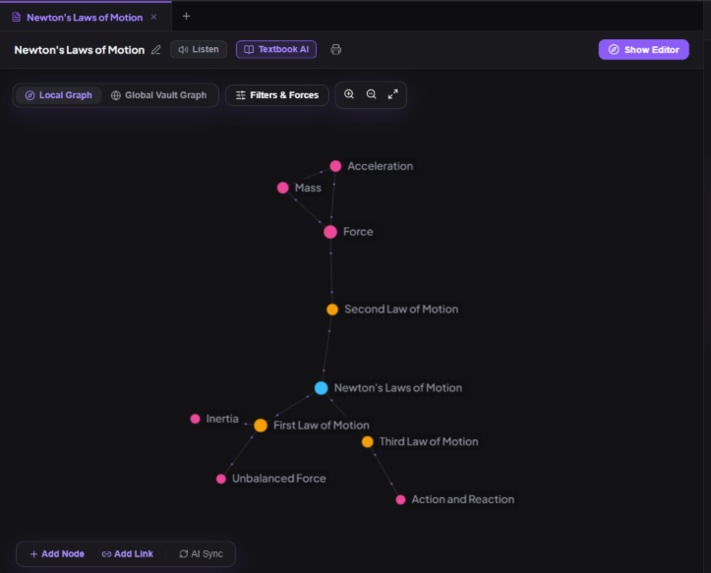Click Add Link button

coord(127,554)
